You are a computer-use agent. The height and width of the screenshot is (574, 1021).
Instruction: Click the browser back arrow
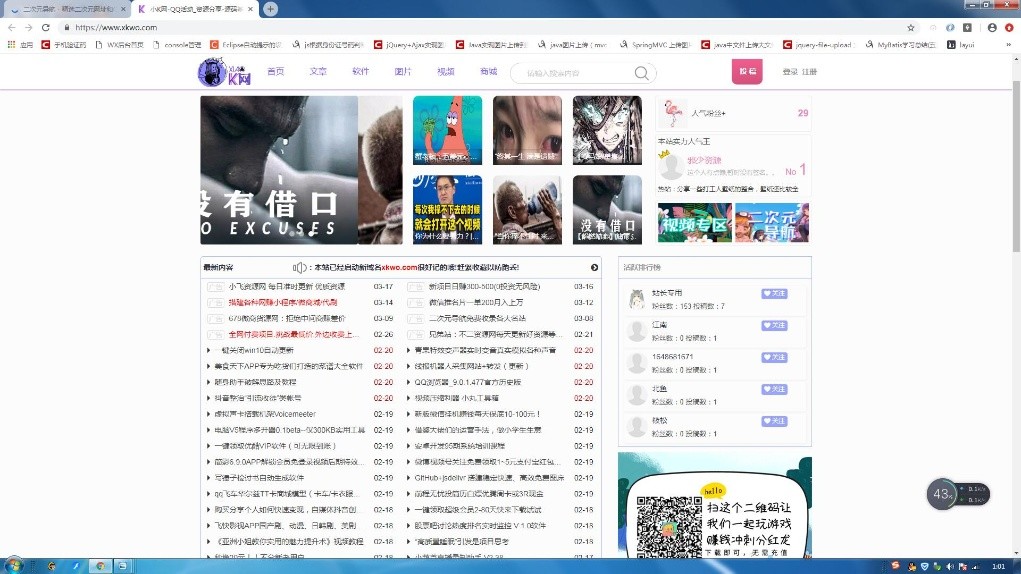[x=11, y=27]
